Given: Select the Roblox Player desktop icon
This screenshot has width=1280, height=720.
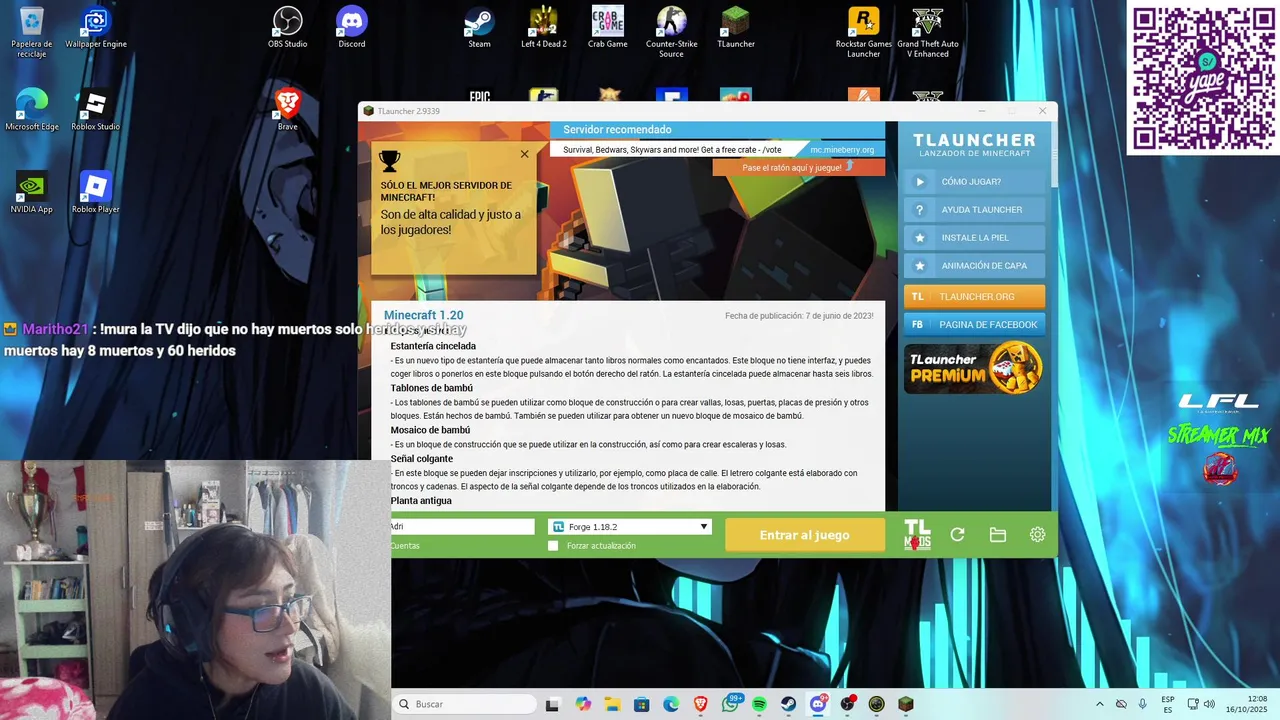Looking at the screenshot, I should 96,192.
